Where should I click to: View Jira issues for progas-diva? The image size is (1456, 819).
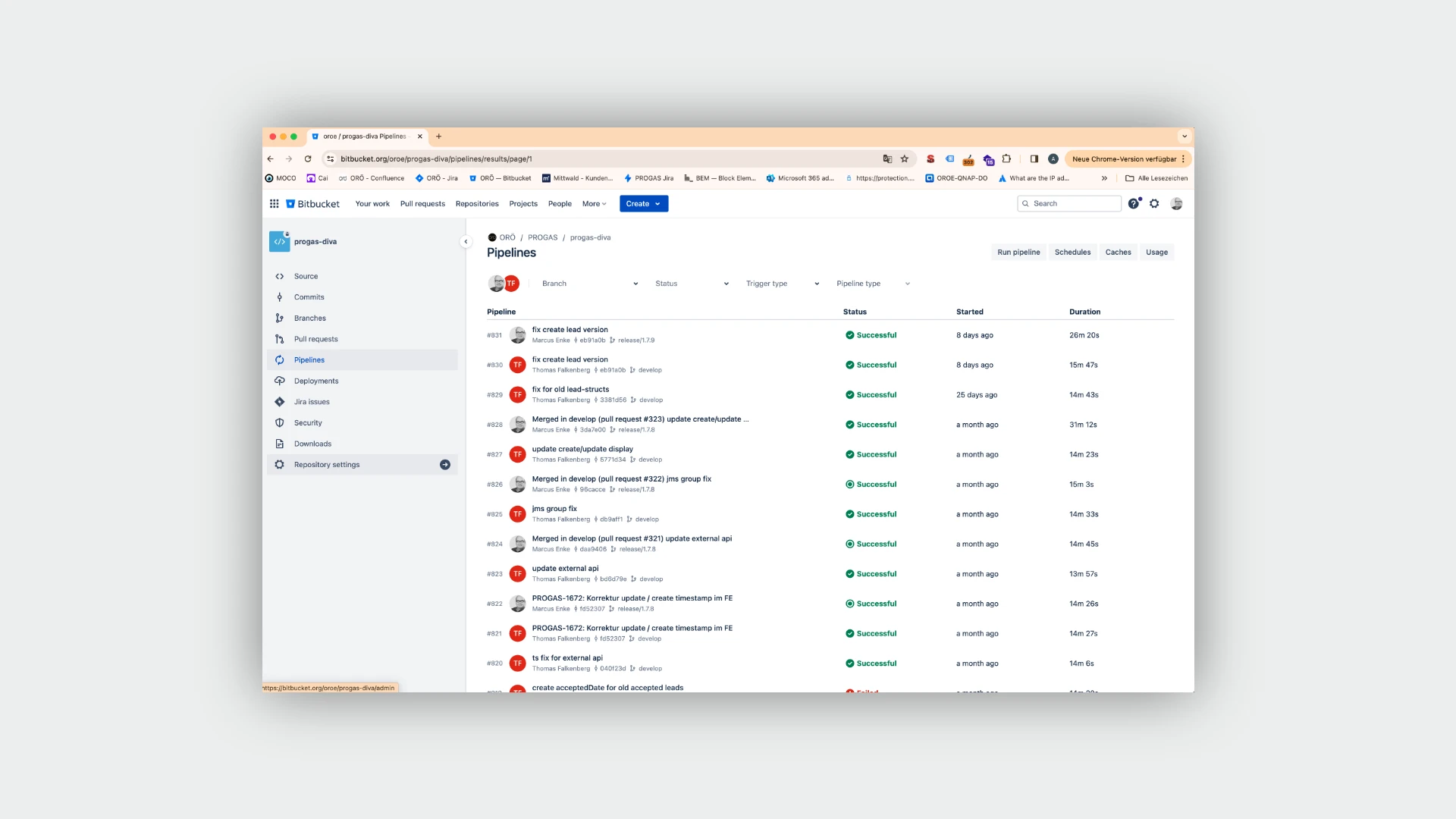click(312, 401)
